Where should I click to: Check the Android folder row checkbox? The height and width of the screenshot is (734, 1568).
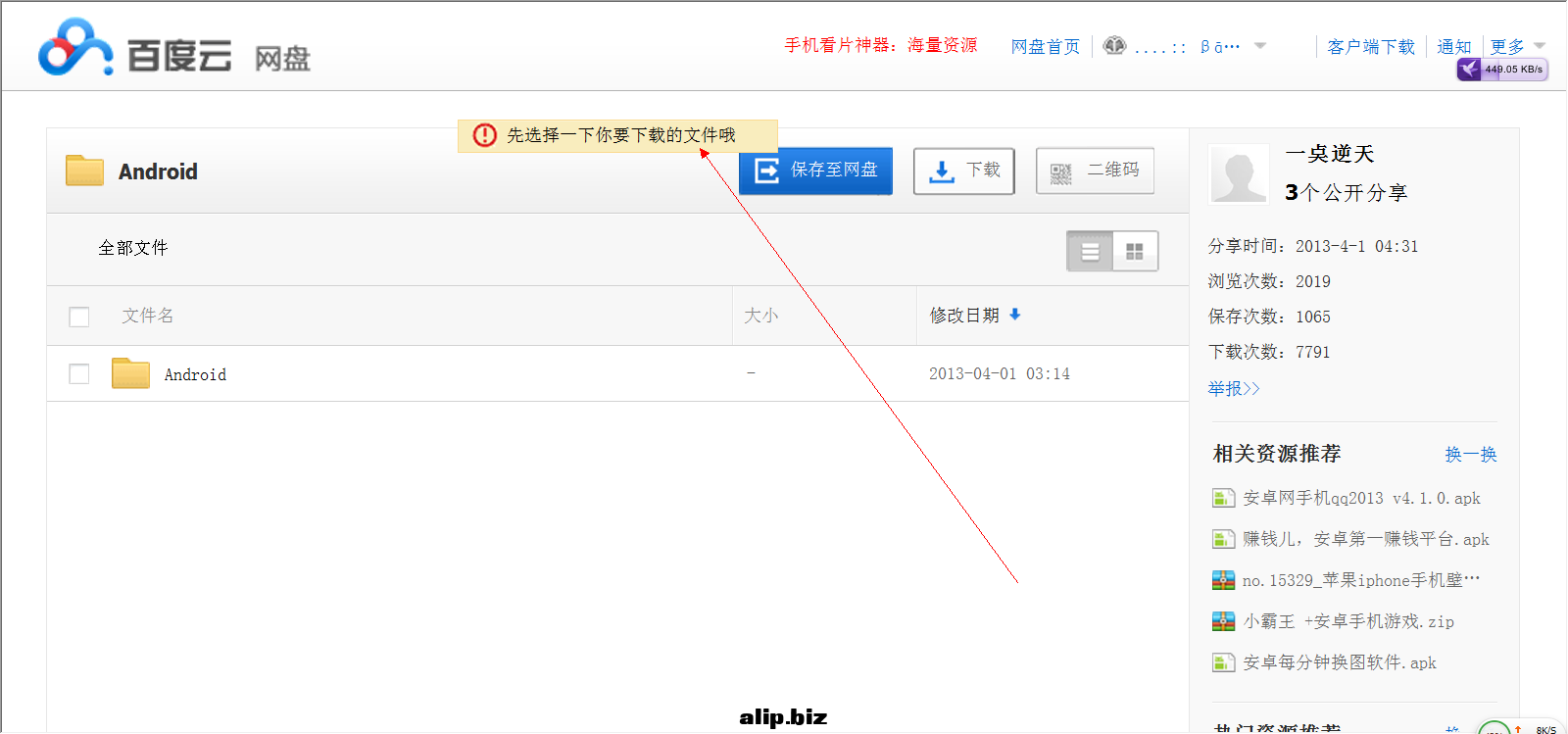point(79,374)
